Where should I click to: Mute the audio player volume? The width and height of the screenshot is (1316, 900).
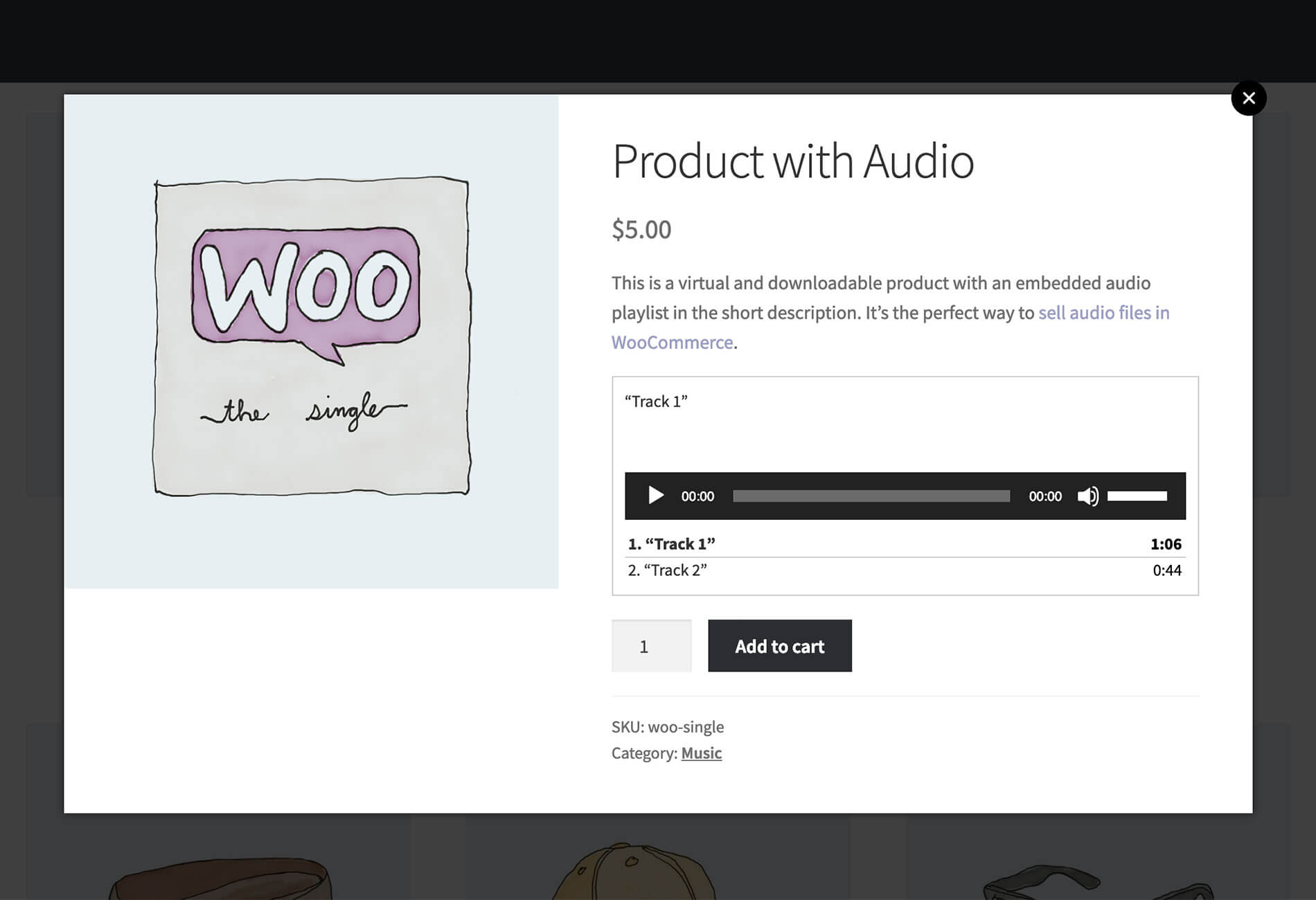(x=1087, y=496)
